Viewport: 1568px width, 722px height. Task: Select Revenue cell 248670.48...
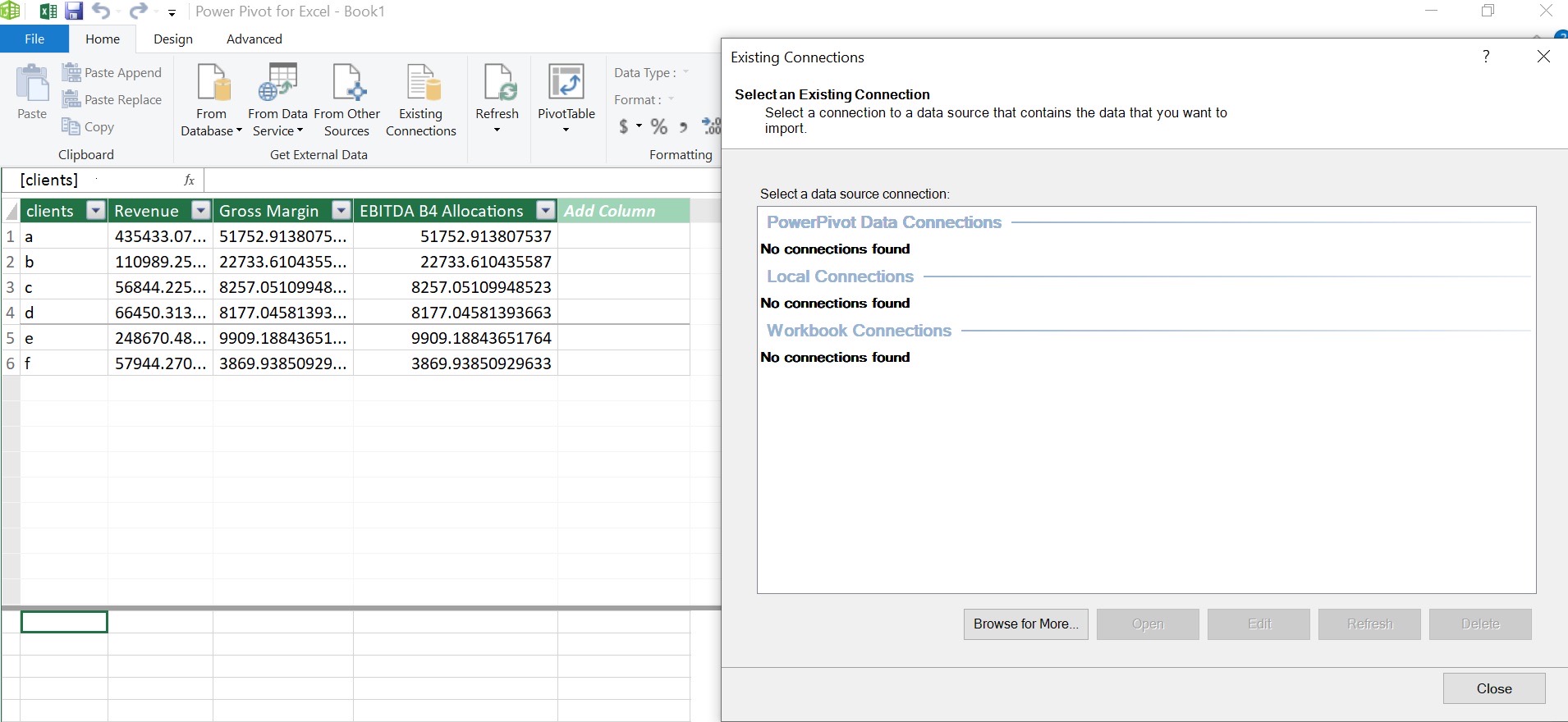(x=160, y=338)
